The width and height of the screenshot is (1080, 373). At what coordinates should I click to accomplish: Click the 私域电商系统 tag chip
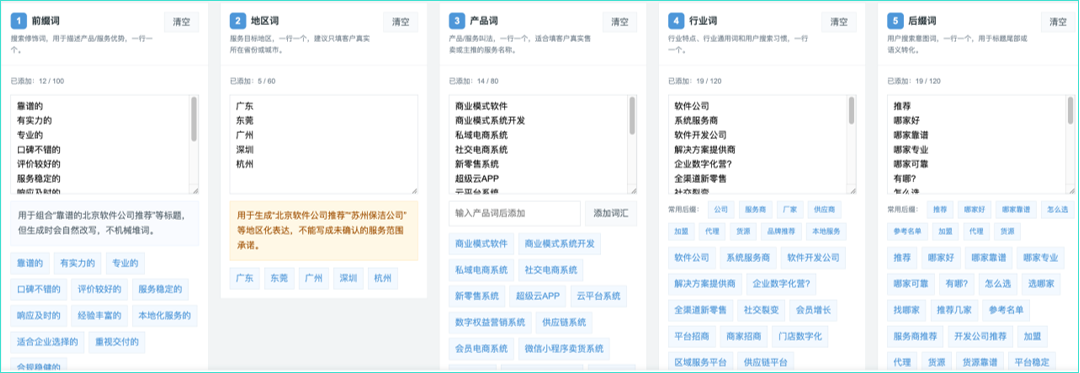pos(481,270)
